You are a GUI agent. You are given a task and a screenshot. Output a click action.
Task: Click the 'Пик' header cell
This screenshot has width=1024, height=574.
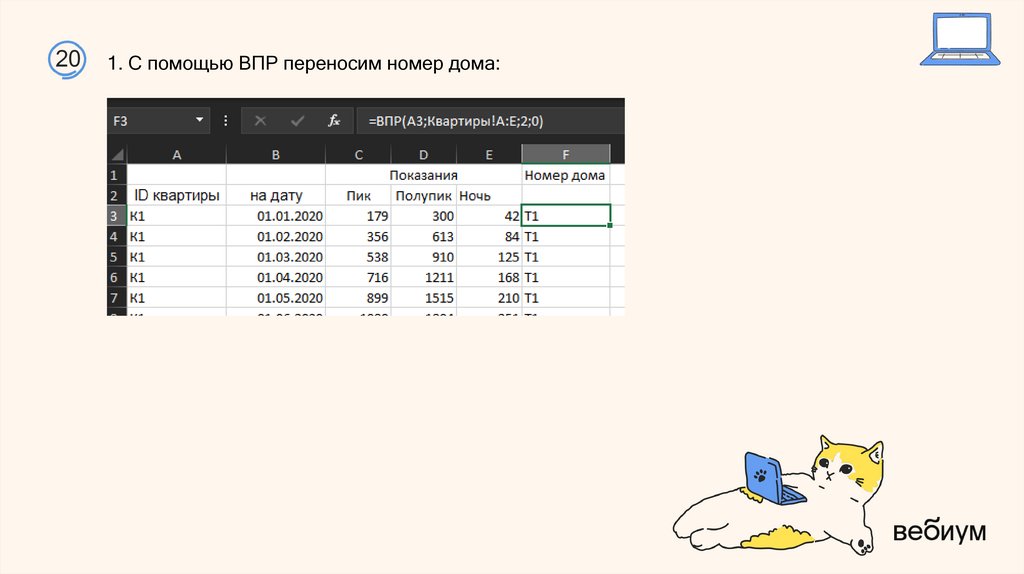359,195
